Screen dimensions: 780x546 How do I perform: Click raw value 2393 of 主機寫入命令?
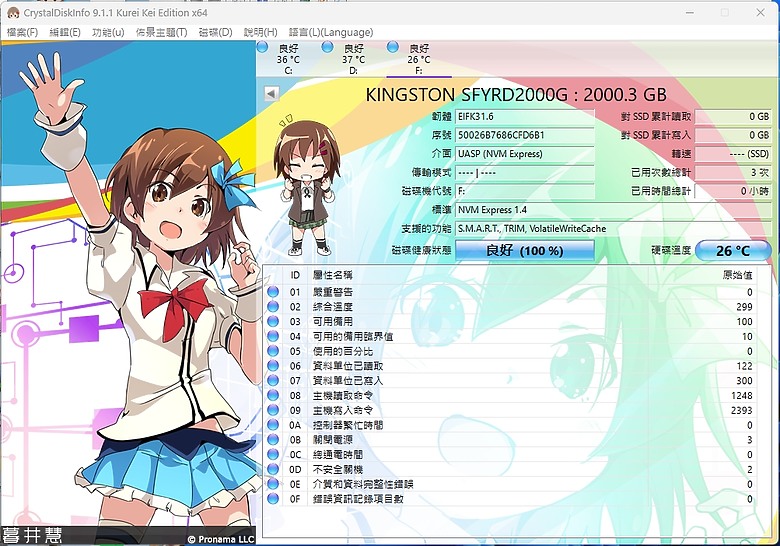point(742,410)
